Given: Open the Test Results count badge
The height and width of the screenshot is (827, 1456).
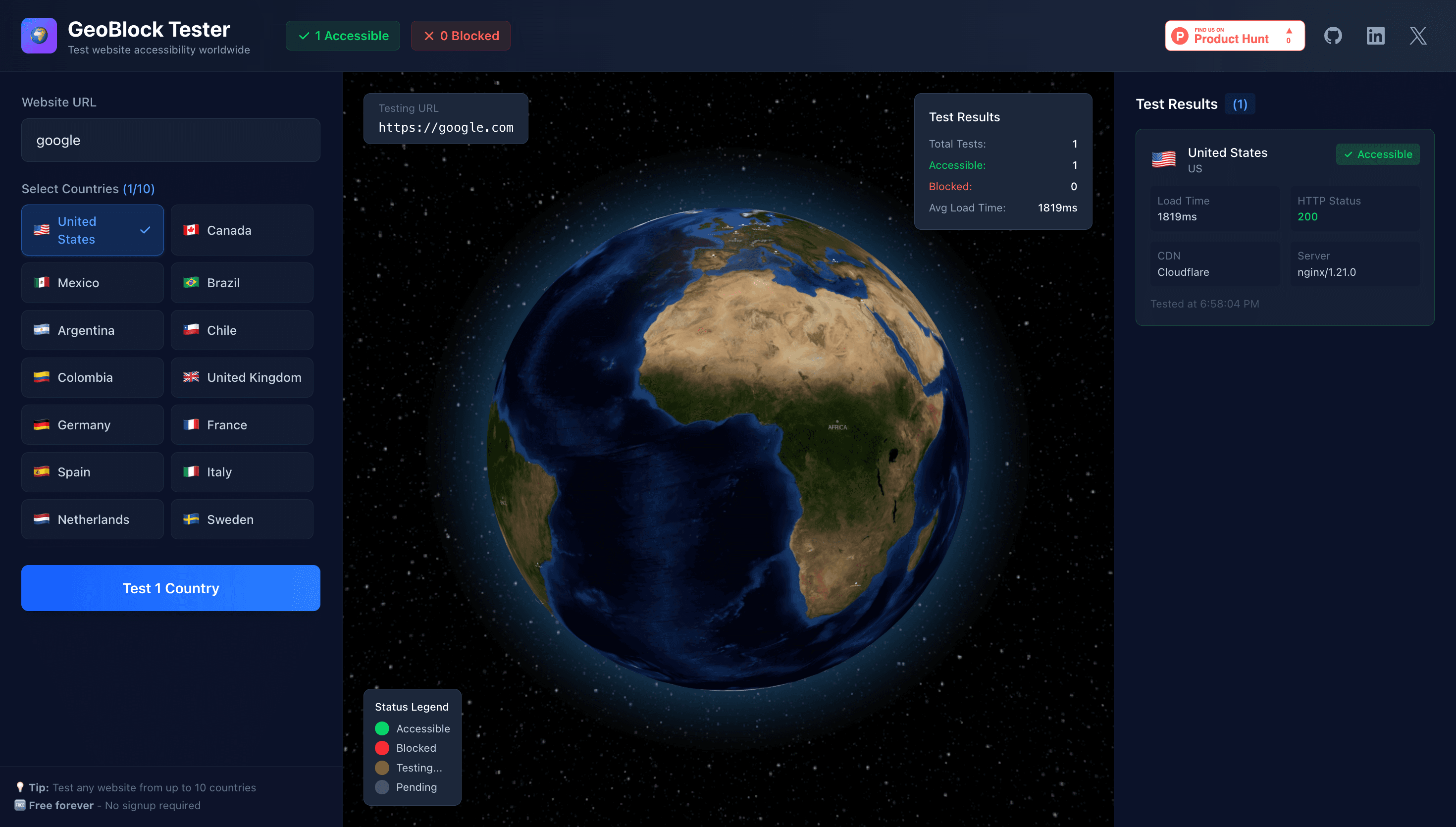Looking at the screenshot, I should 1240,104.
